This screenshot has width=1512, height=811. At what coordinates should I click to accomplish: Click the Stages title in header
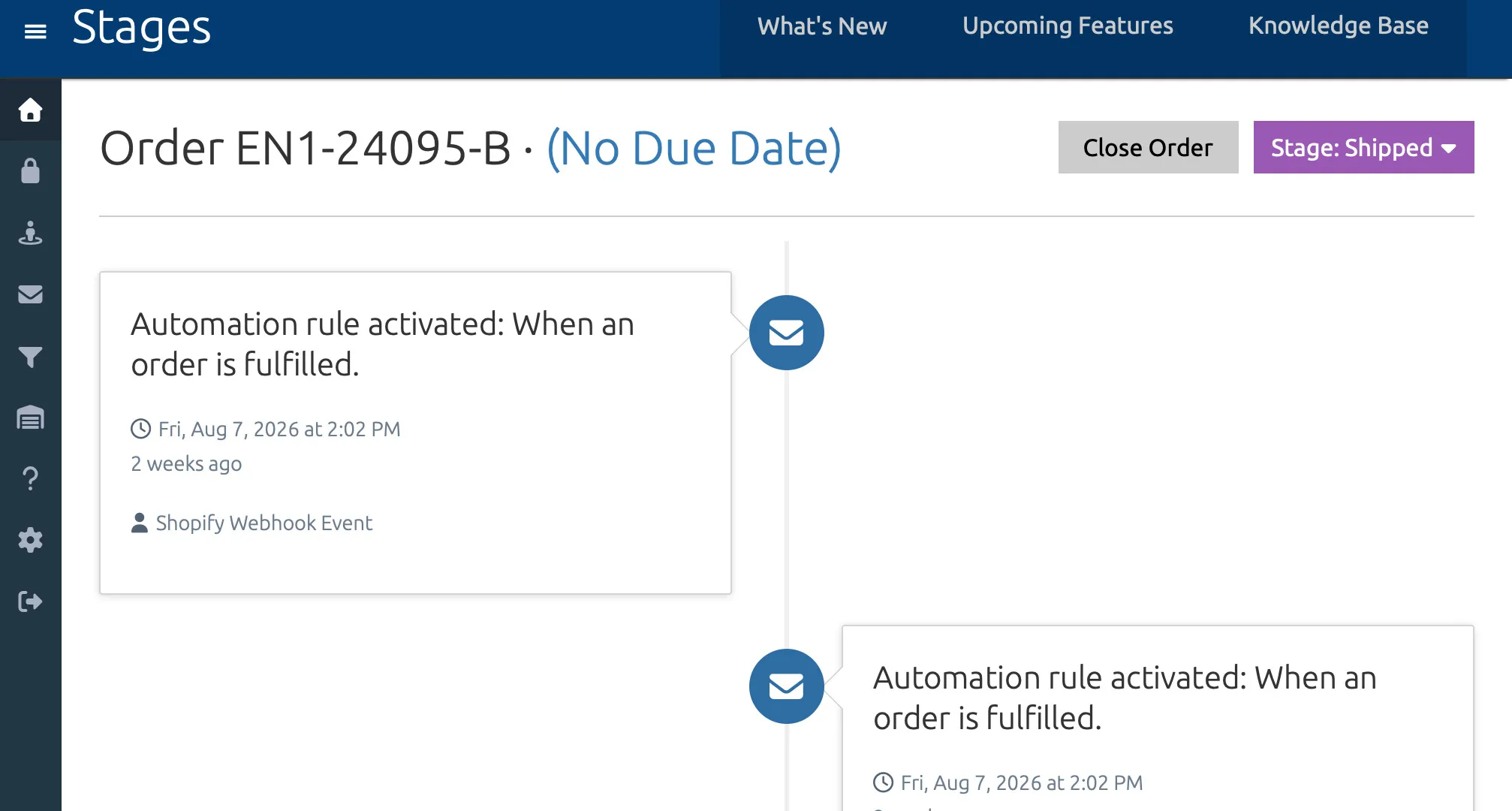coord(142,29)
